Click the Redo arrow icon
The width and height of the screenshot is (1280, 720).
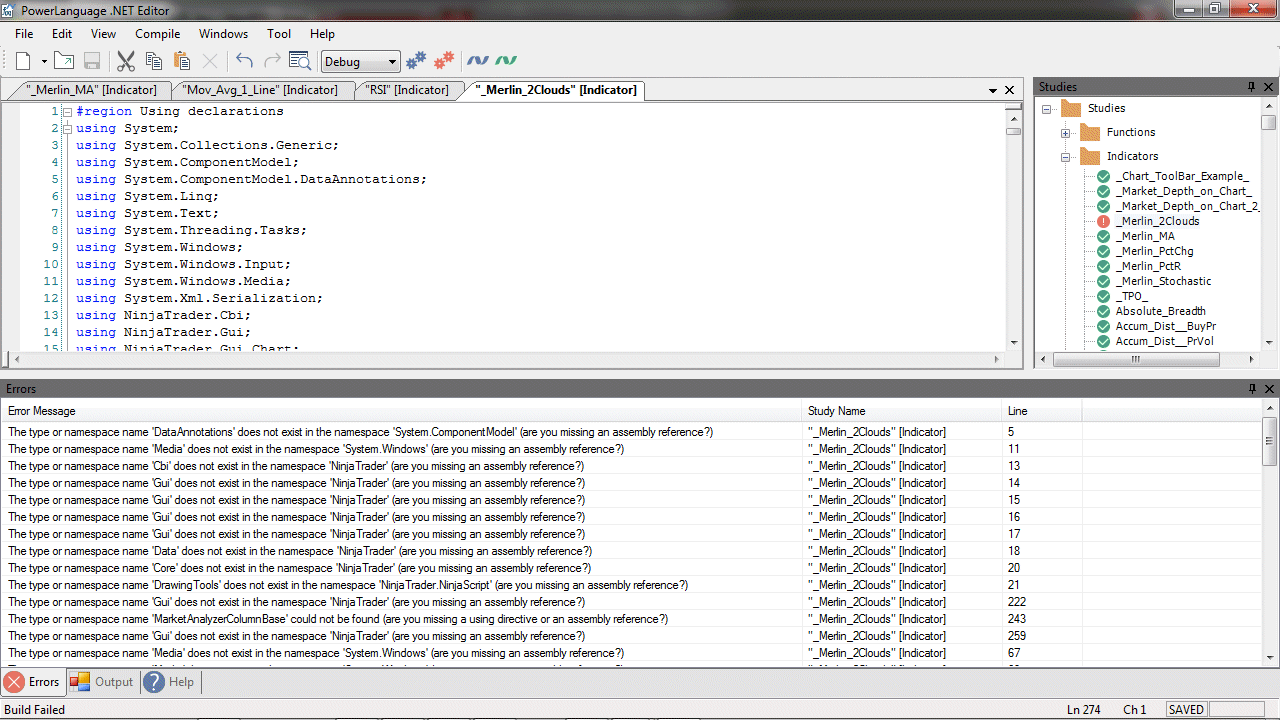coord(272,61)
